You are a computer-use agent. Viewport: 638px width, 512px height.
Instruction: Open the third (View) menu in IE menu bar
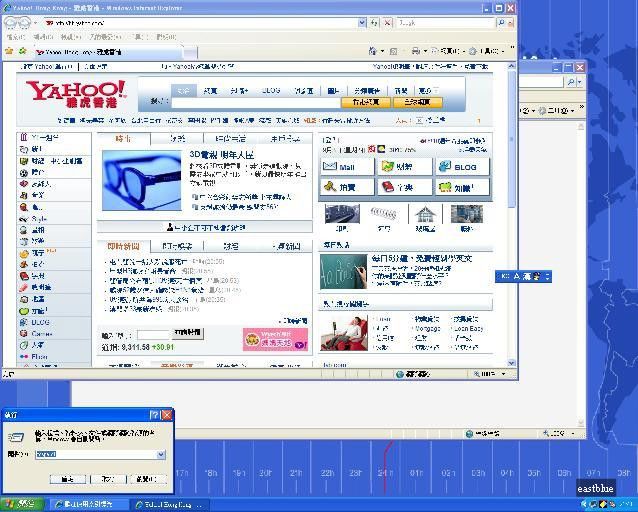pyautogui.click(x=71, y=37)
